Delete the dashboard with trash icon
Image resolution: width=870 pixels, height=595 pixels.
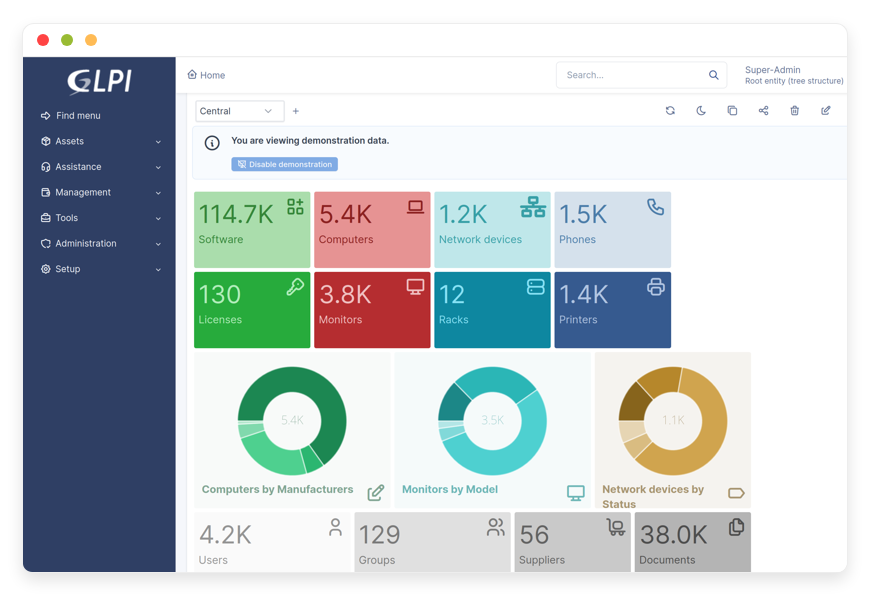(795, 110)
